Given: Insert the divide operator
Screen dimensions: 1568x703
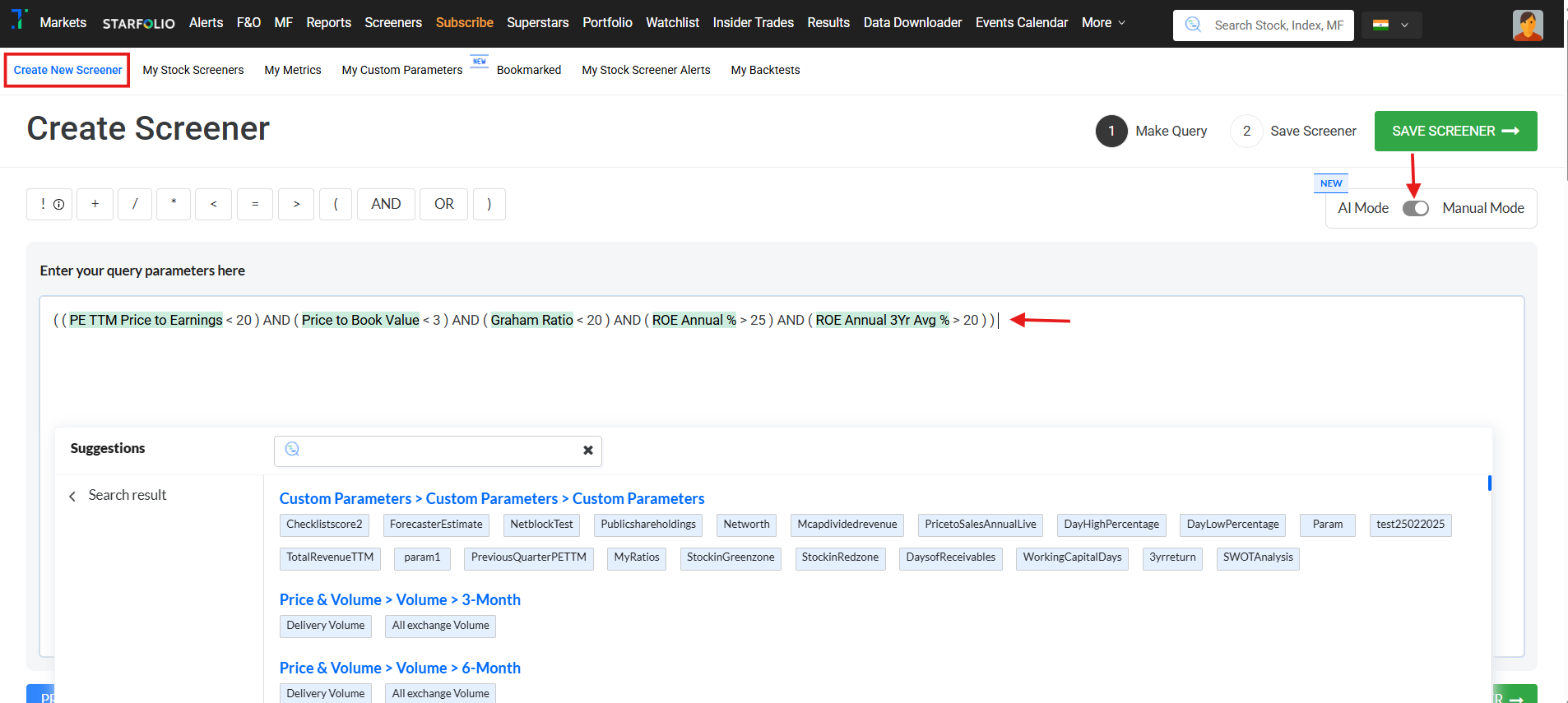Looking at the screenshot, I should point(135,204).
